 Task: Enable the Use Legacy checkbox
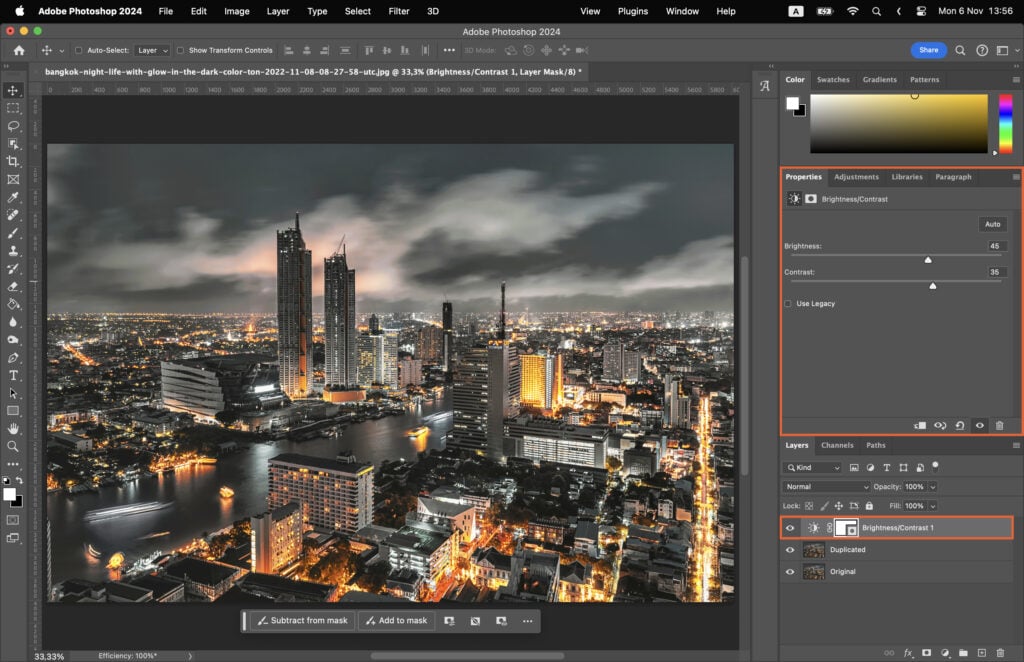(x=787, y=303)
